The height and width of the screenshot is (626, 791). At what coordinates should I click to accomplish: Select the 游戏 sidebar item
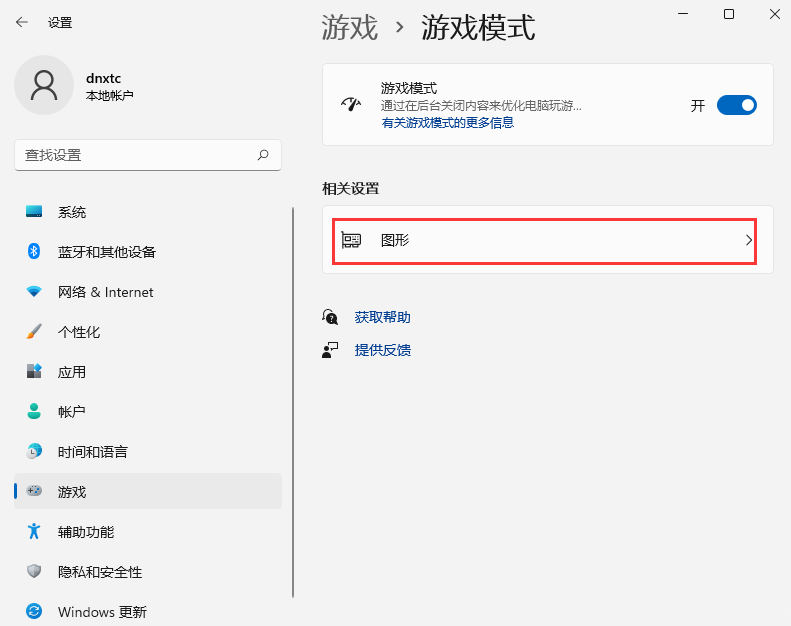pos(148,491)
